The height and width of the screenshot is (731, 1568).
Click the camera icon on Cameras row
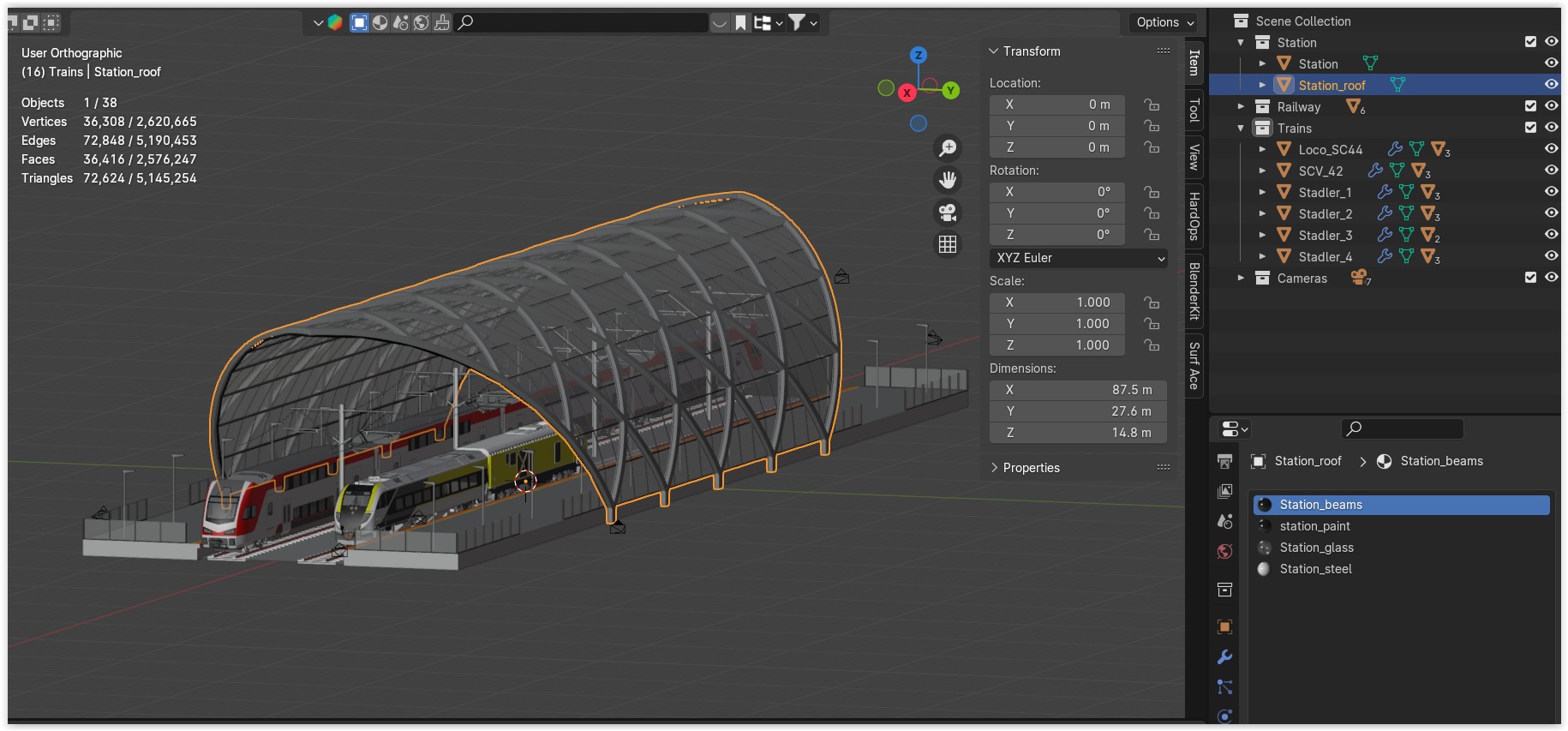1359,277
